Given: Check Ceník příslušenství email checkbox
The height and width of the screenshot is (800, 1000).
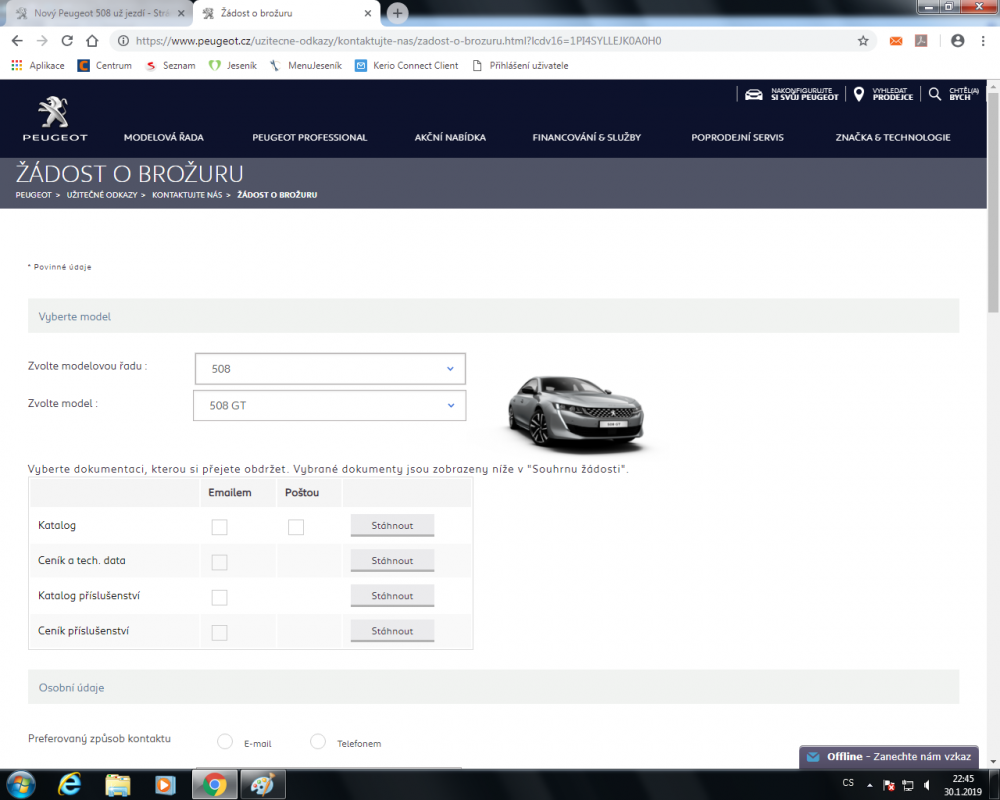Looking at the screenshot, I should point(219,632).
